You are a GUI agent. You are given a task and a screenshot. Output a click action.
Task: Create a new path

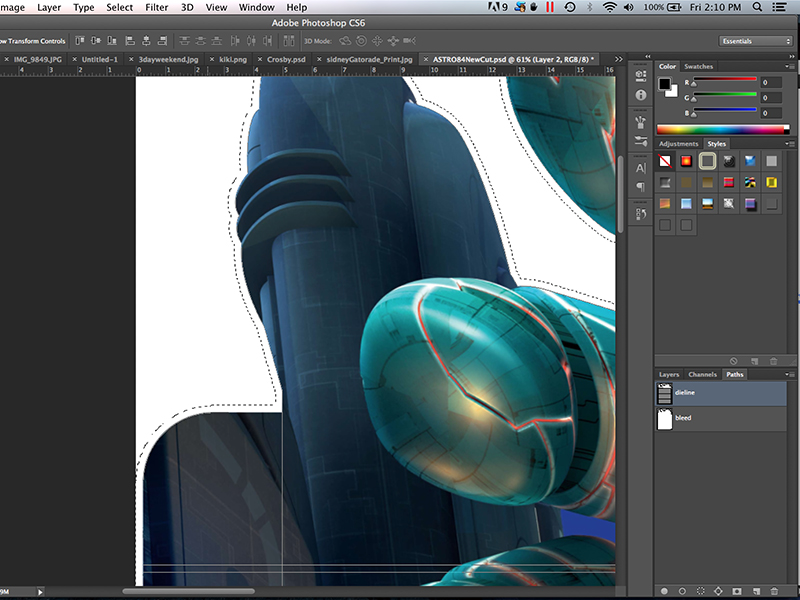coord(756,591)
